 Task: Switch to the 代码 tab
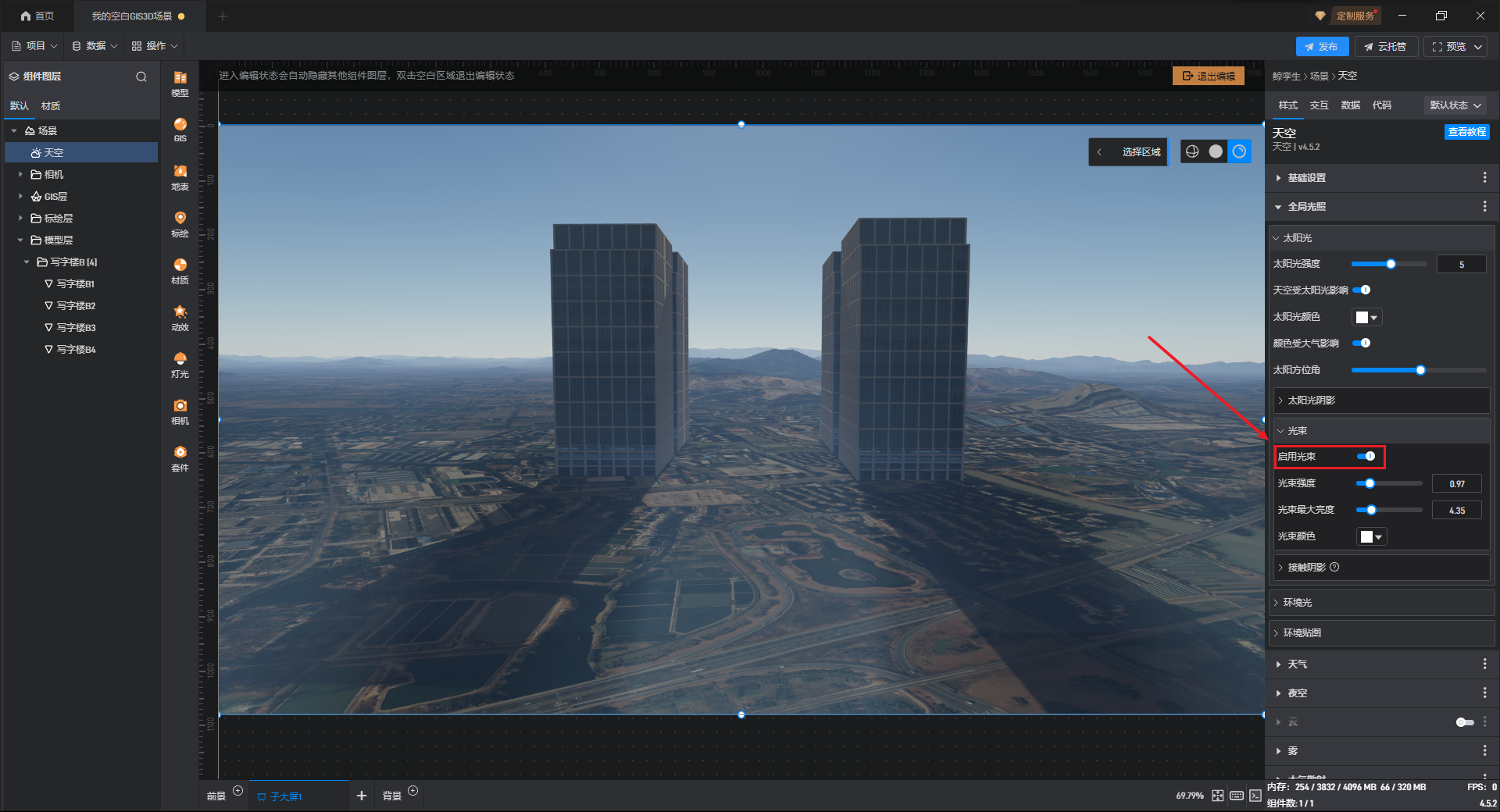pos(1382,105)
